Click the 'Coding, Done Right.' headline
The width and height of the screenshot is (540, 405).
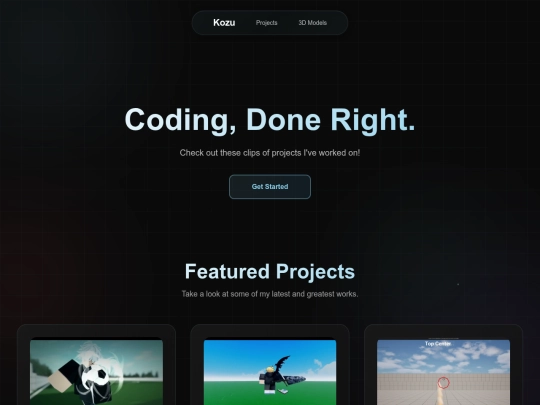270,120
